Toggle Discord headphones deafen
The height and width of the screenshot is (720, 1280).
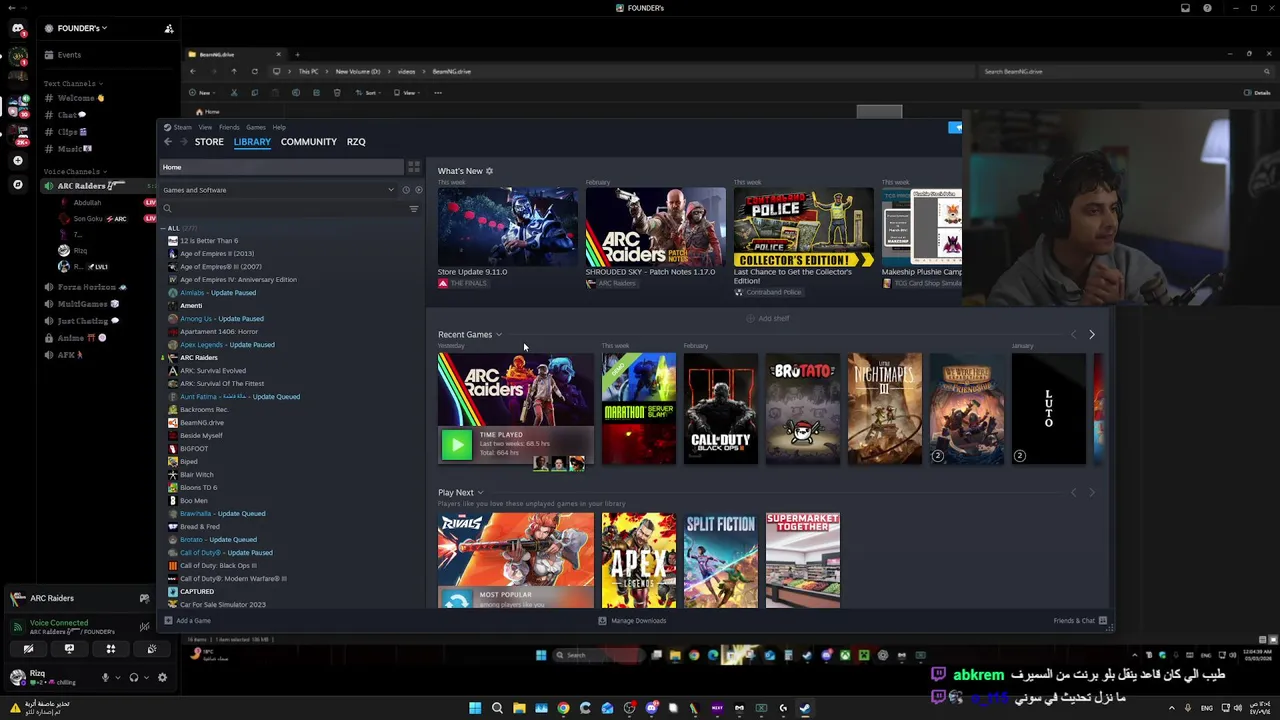[x=133, y=677]
